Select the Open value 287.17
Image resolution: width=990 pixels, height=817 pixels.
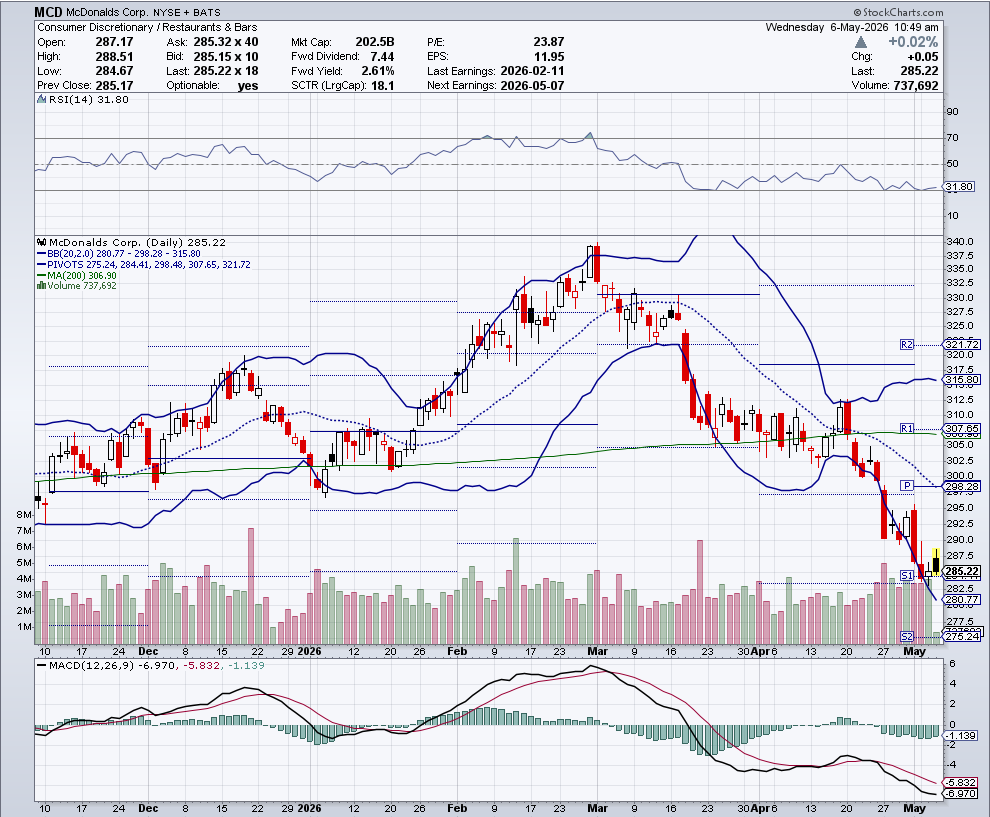[x=114, y=42]
